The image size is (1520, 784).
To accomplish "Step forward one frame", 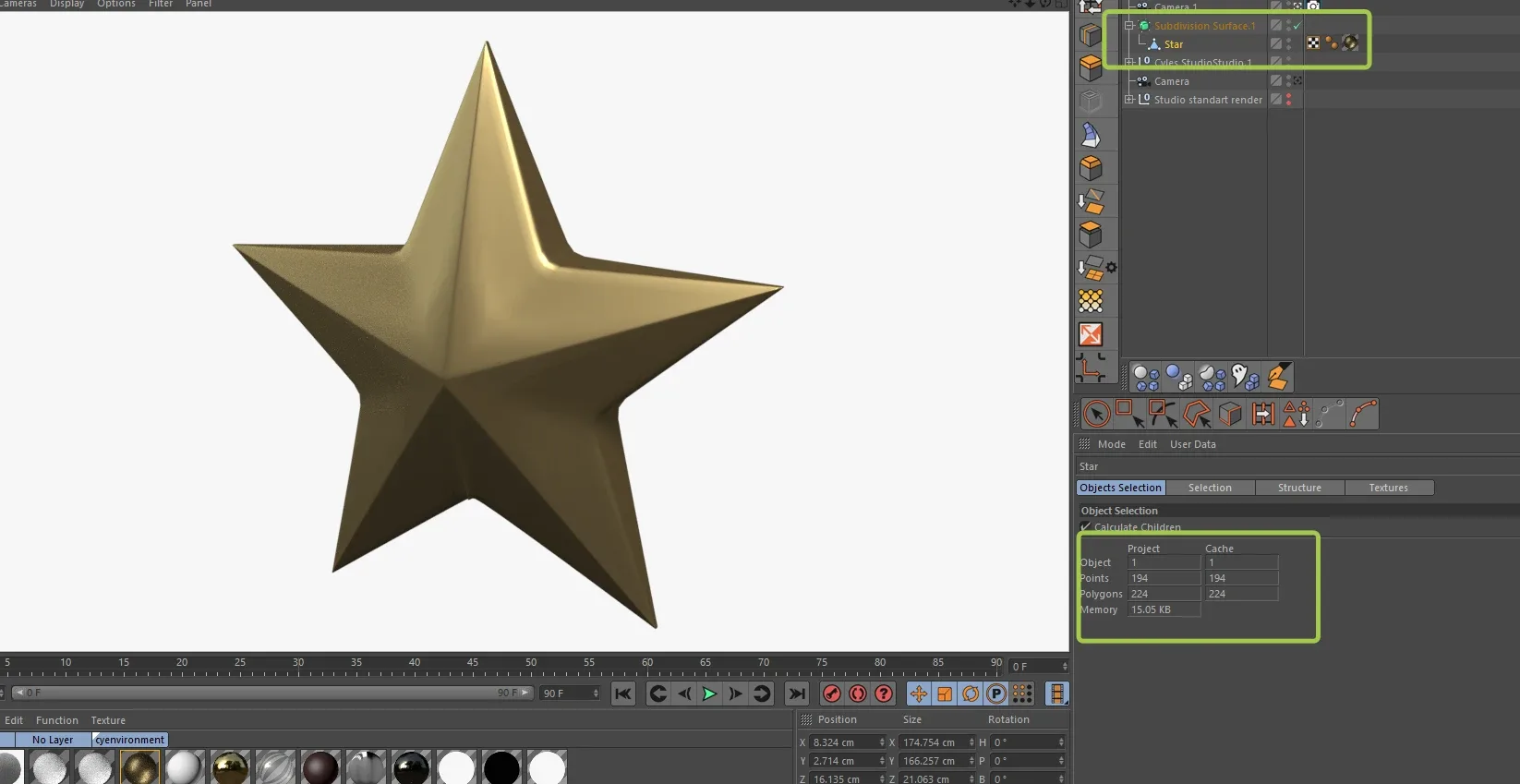I will point(735,694).
